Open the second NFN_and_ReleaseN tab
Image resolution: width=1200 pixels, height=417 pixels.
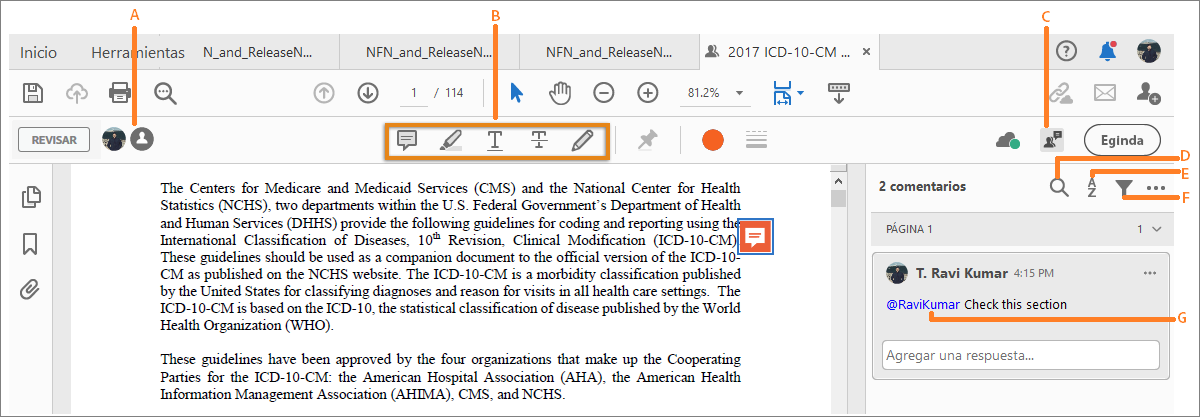coord(429,52)
